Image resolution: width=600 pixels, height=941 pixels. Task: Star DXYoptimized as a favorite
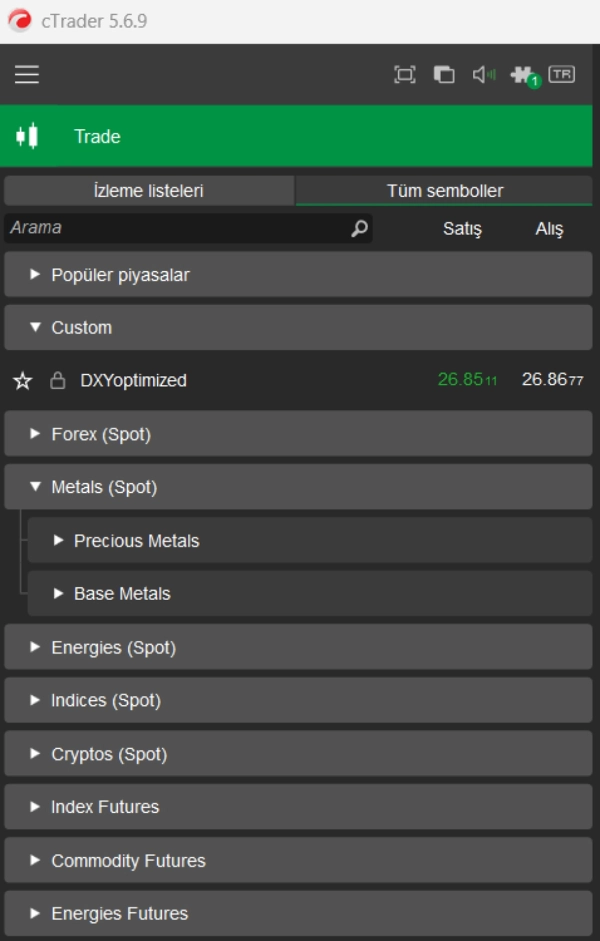23,381
